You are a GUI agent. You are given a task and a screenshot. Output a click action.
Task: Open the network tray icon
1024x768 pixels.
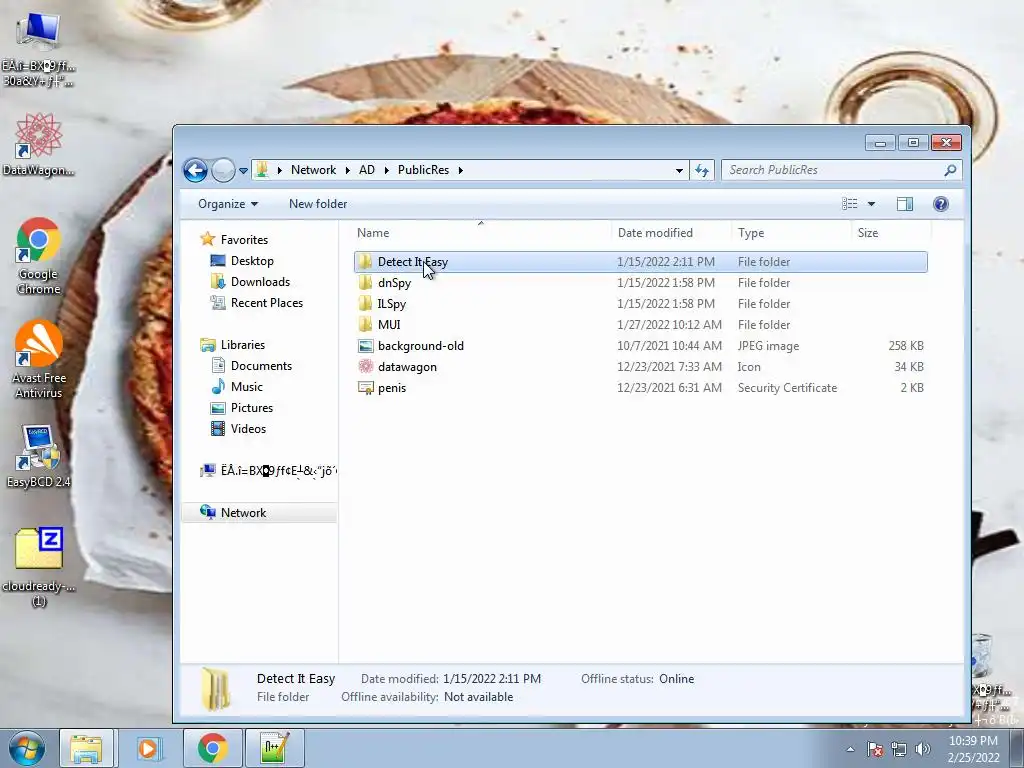899,749
